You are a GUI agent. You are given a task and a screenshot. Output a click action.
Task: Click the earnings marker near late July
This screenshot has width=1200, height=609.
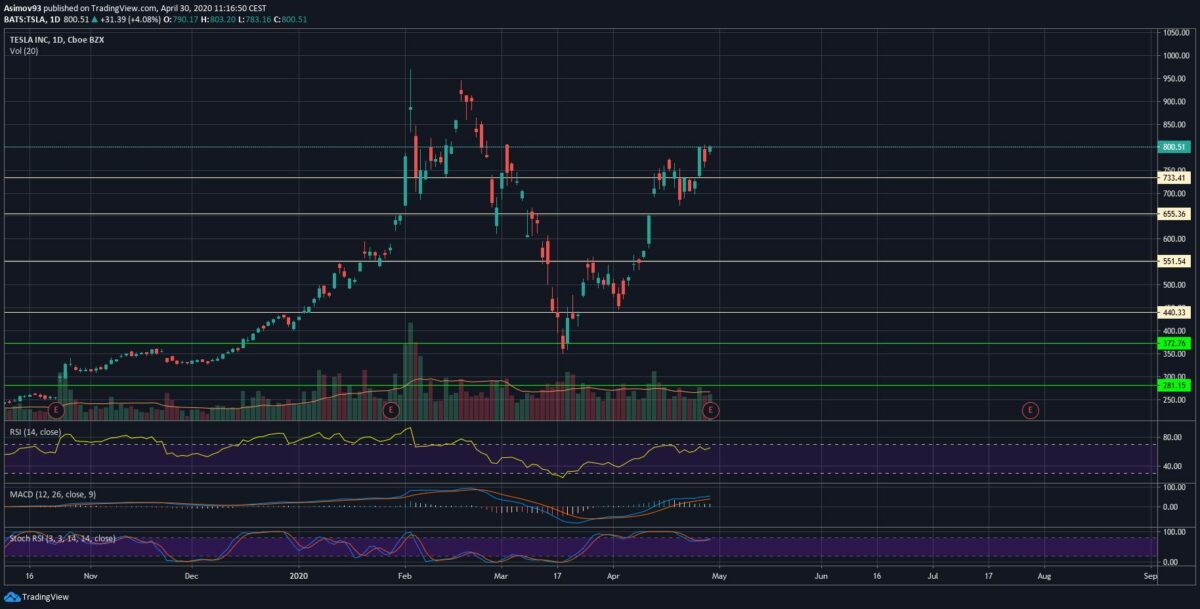(x=1030, y=410)
